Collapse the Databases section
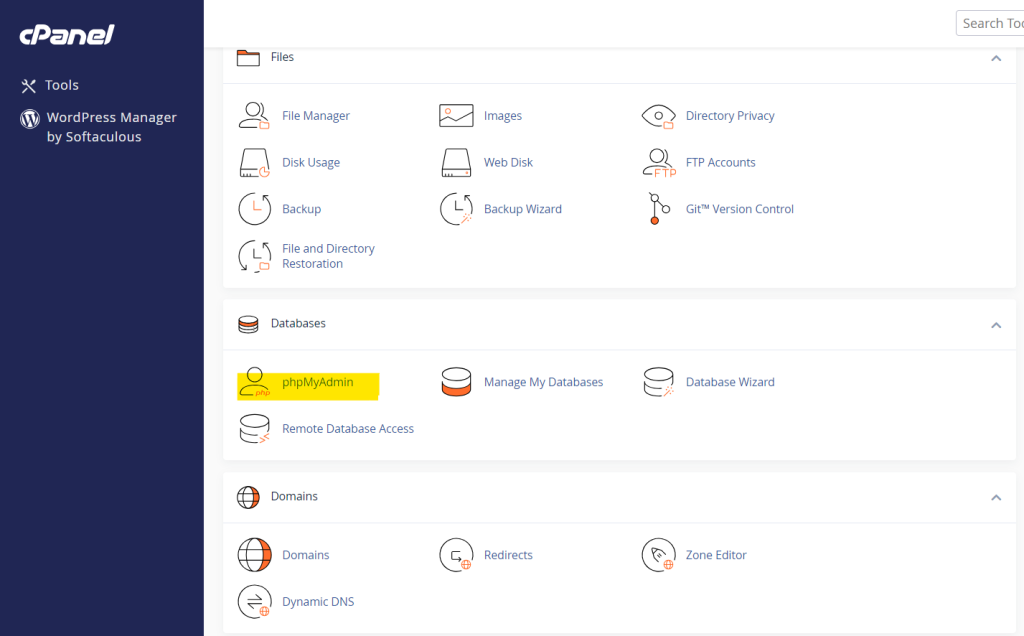 click(996, 325)
